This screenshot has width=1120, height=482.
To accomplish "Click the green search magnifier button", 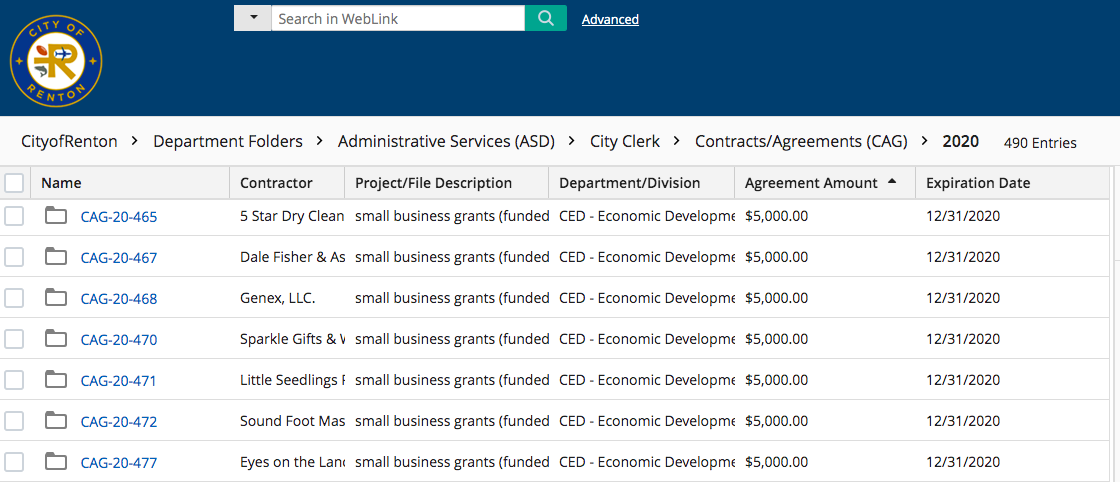I will (x=545, y=18).
